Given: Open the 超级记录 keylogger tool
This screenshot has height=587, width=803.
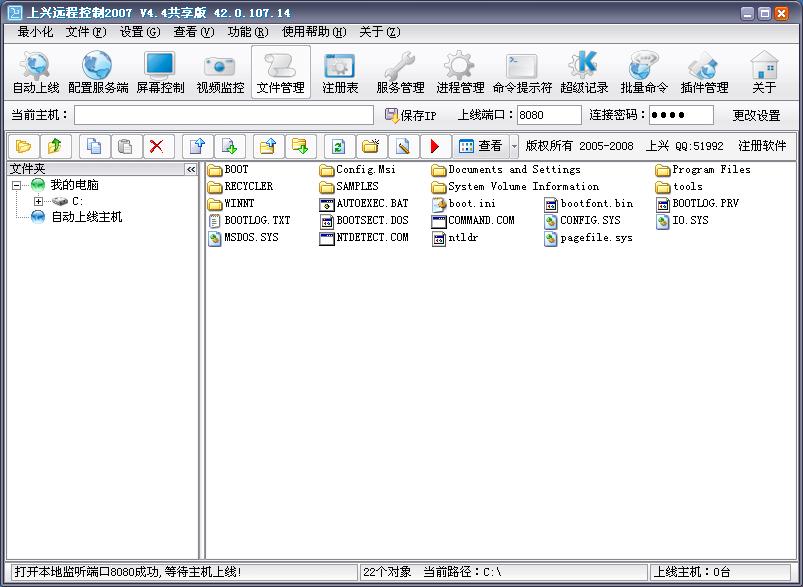Looking at the screenshot, I should point(584,73).
